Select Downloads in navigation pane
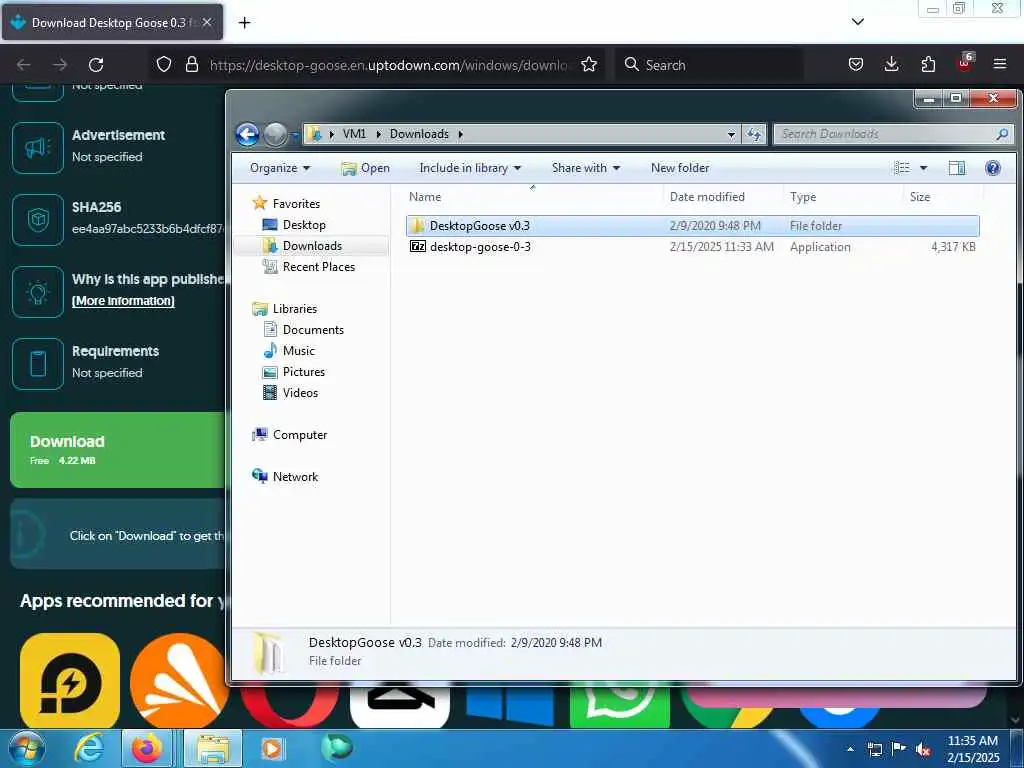This screenshot has width=1024, height=768. 312,246
